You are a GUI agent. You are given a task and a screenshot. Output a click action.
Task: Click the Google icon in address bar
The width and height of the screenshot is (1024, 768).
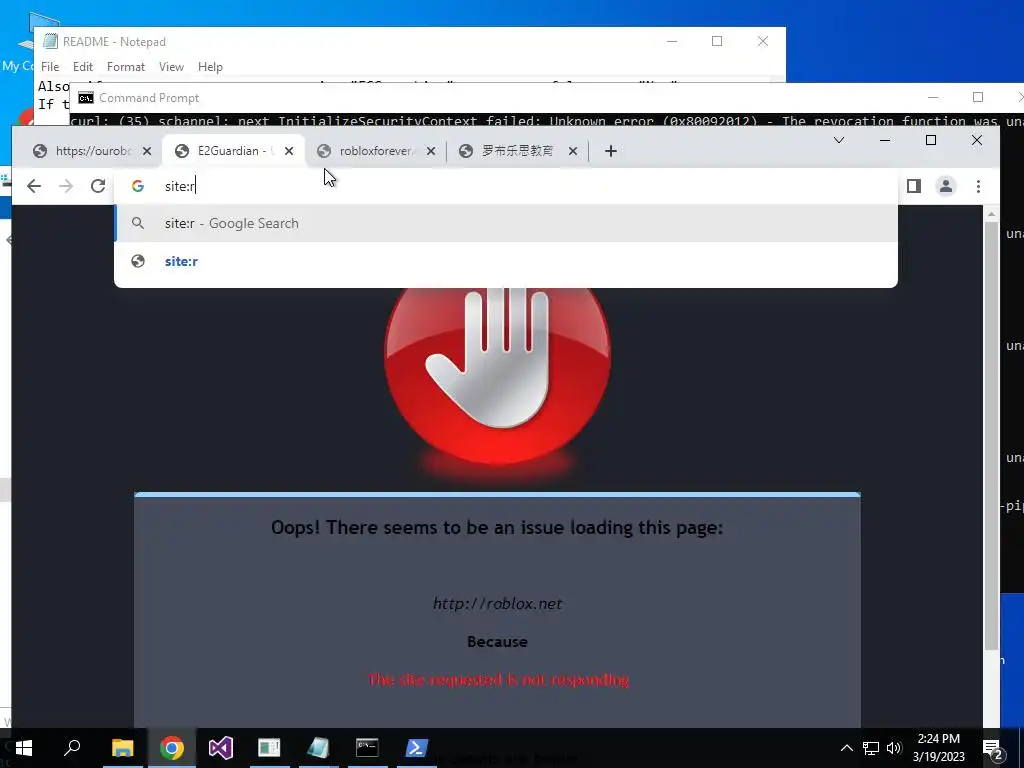pos(138,186)
